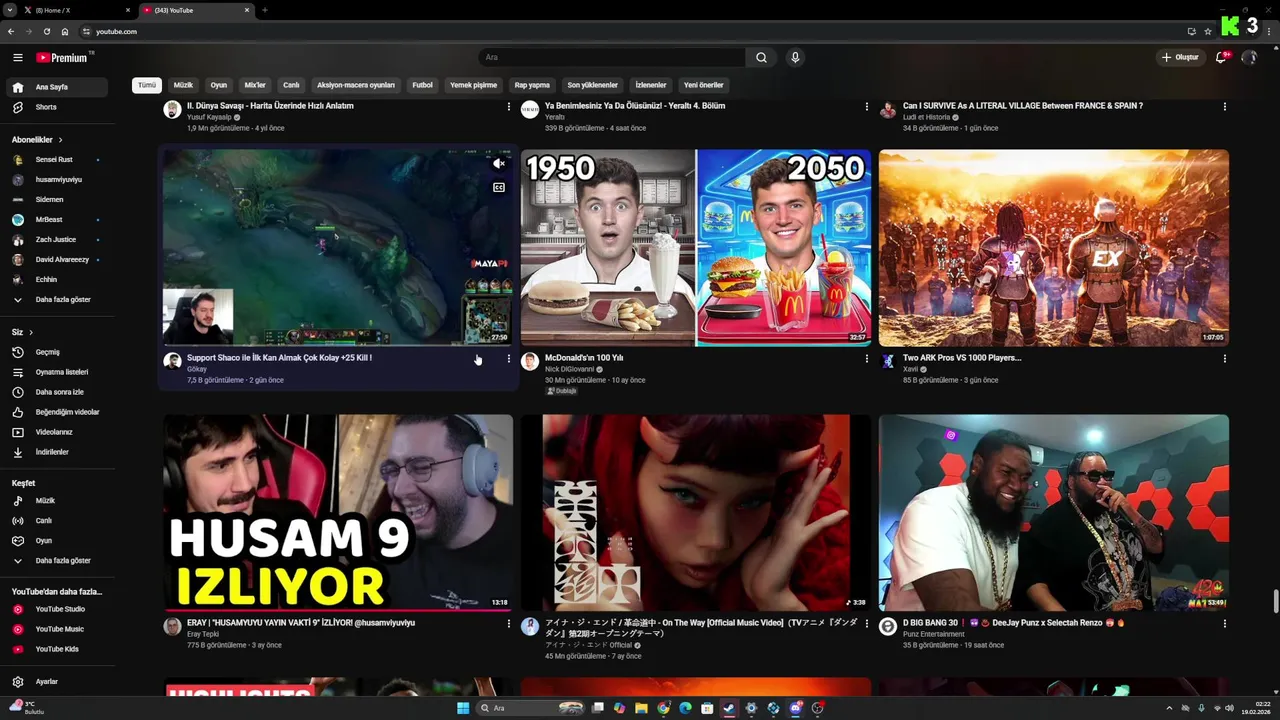Select the Yeni öneriler chip
The height and width of the screenshot is (720, 1280).
(x=703, y=85)
